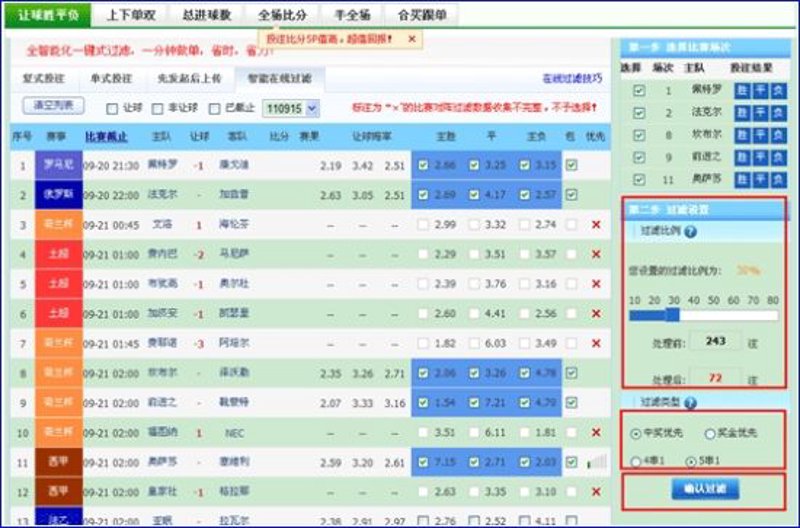Screen dimensions: 800x528
Task: Open the help icon beside 过滤比例
Action: 690,232
